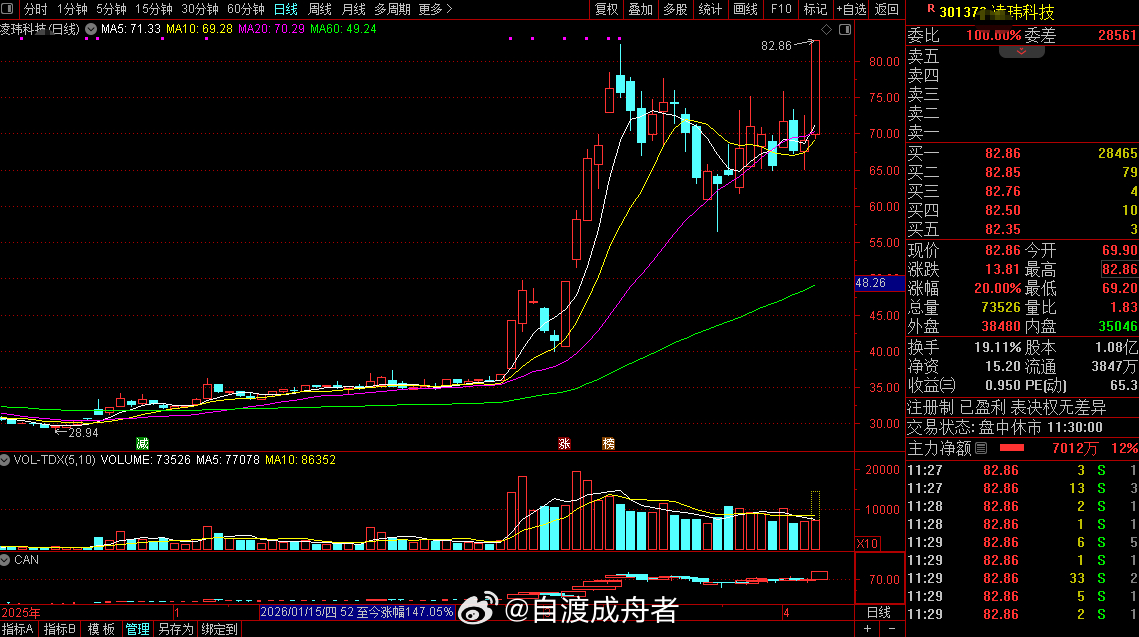Zoom in chart with plus button

[867, 629]
